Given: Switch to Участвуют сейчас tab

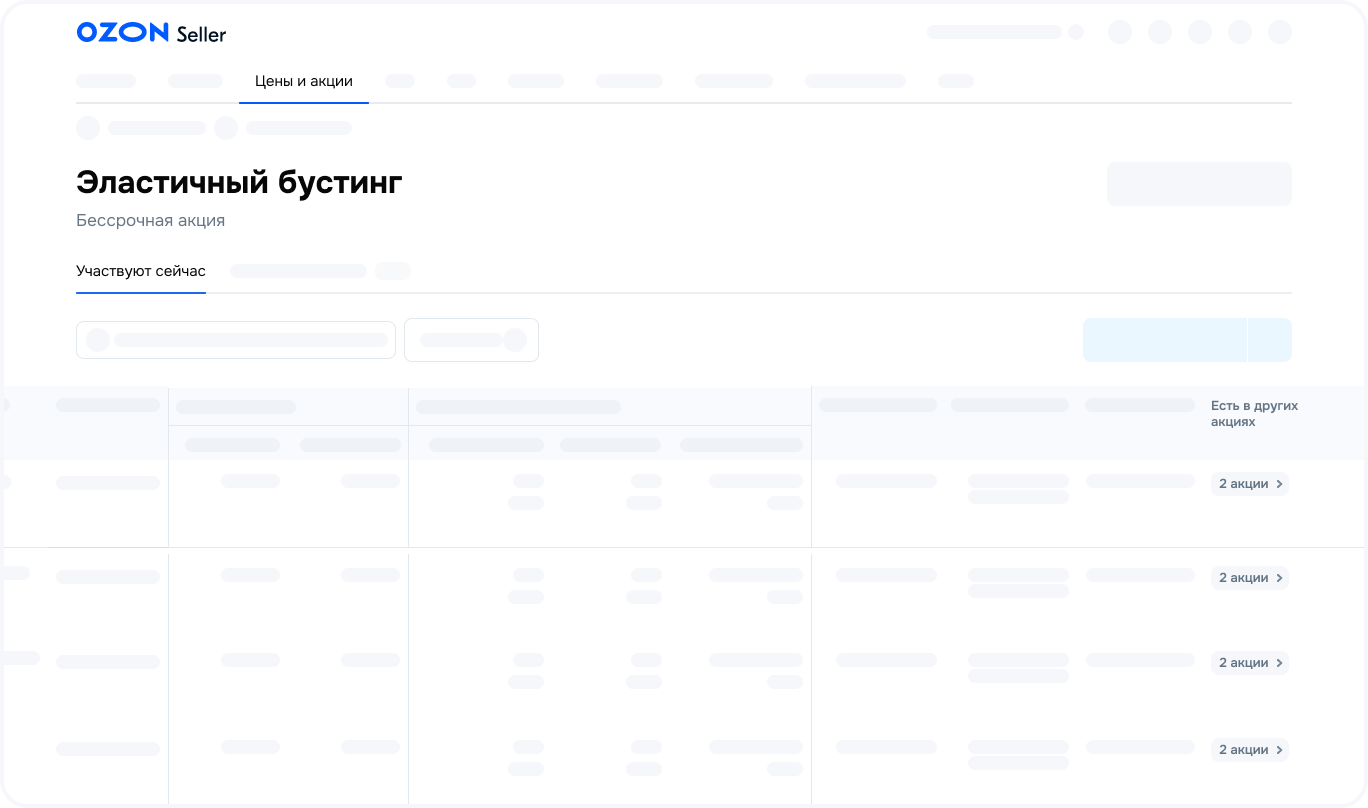Looking at the screenshot, I should pos(141,271).
